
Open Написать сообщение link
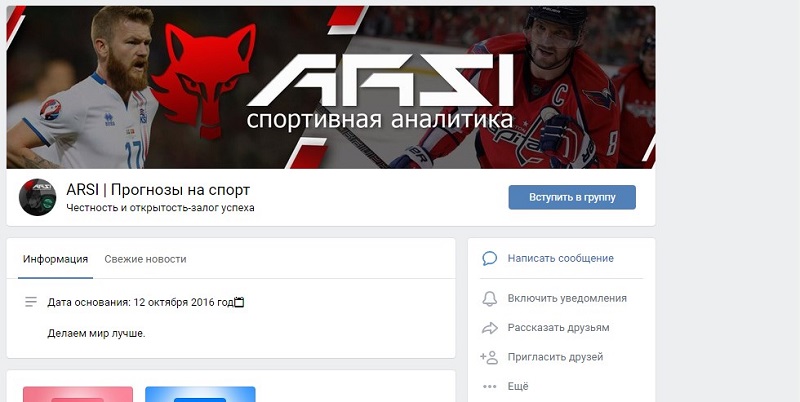click(x=560, y=258)
